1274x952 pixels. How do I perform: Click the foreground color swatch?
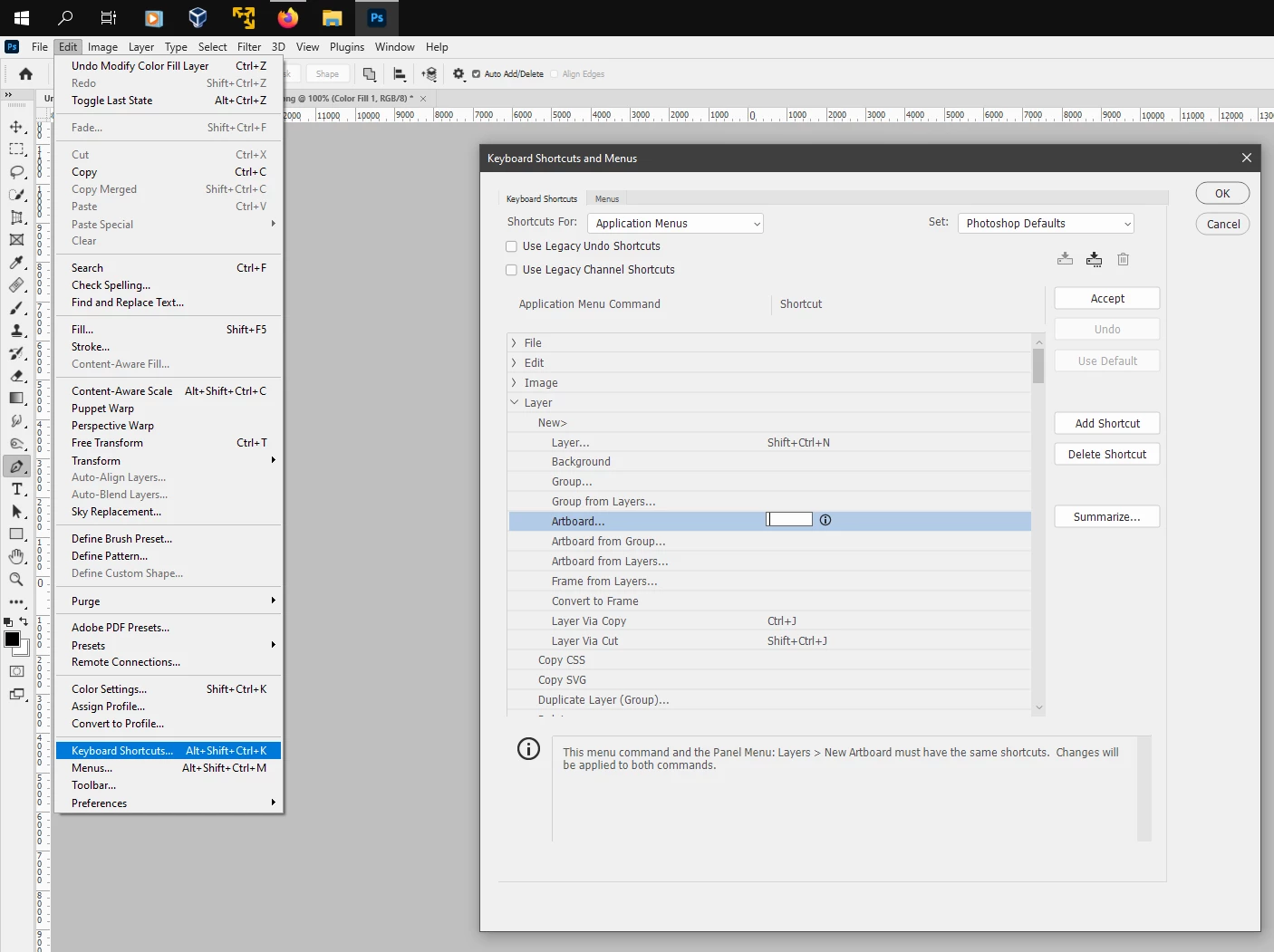(12, 639)
